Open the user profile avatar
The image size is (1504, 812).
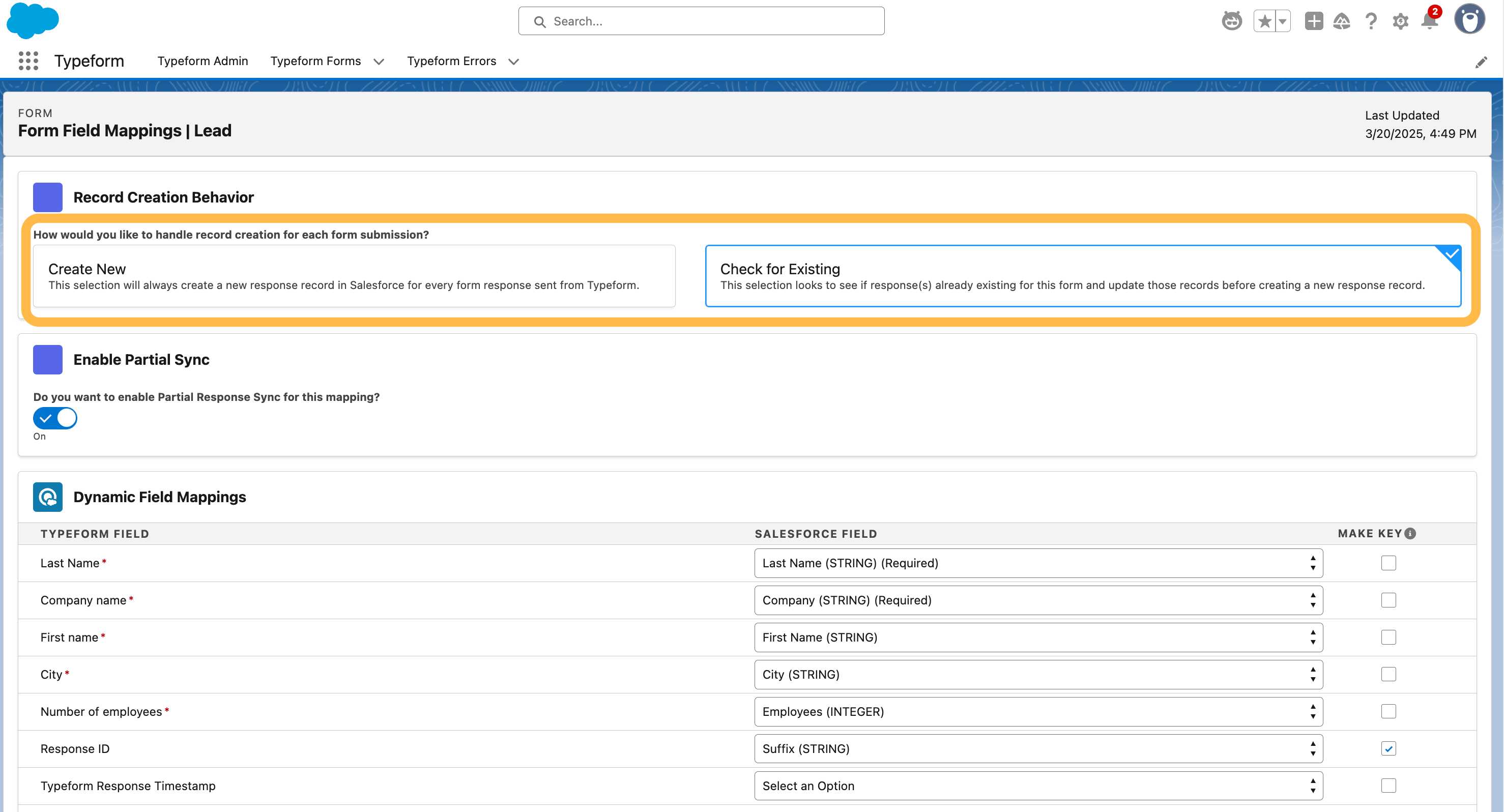click(1469, 19)
